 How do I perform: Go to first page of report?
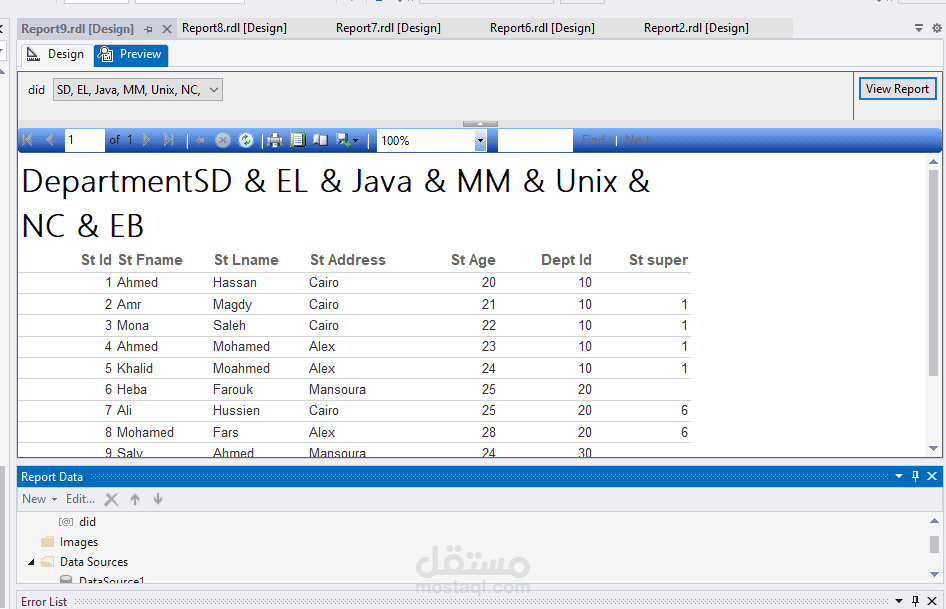pyautogui.click(x=27, y=140)
